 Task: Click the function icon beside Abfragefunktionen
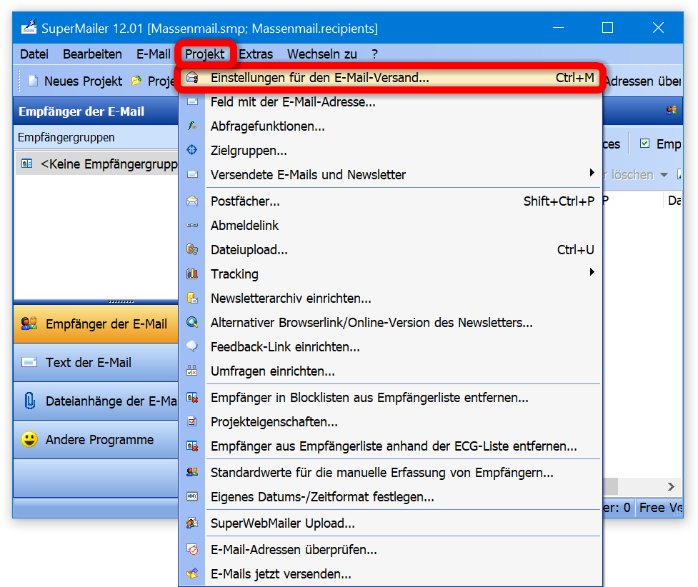(x=192, y=126)
